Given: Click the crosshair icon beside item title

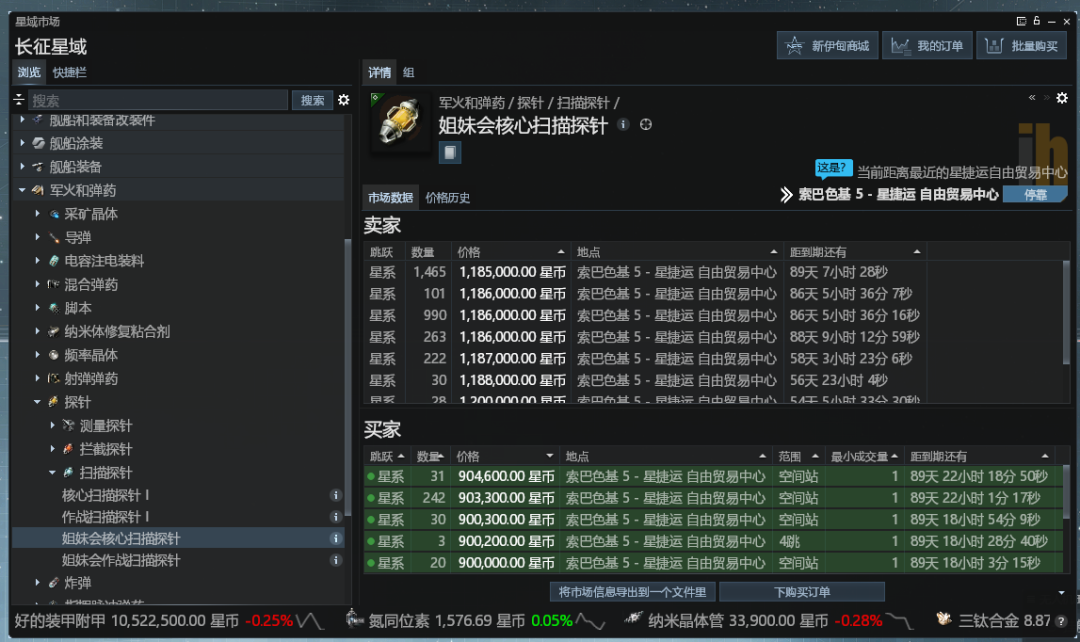Looking at the screenshot, I should click(646, 125).
